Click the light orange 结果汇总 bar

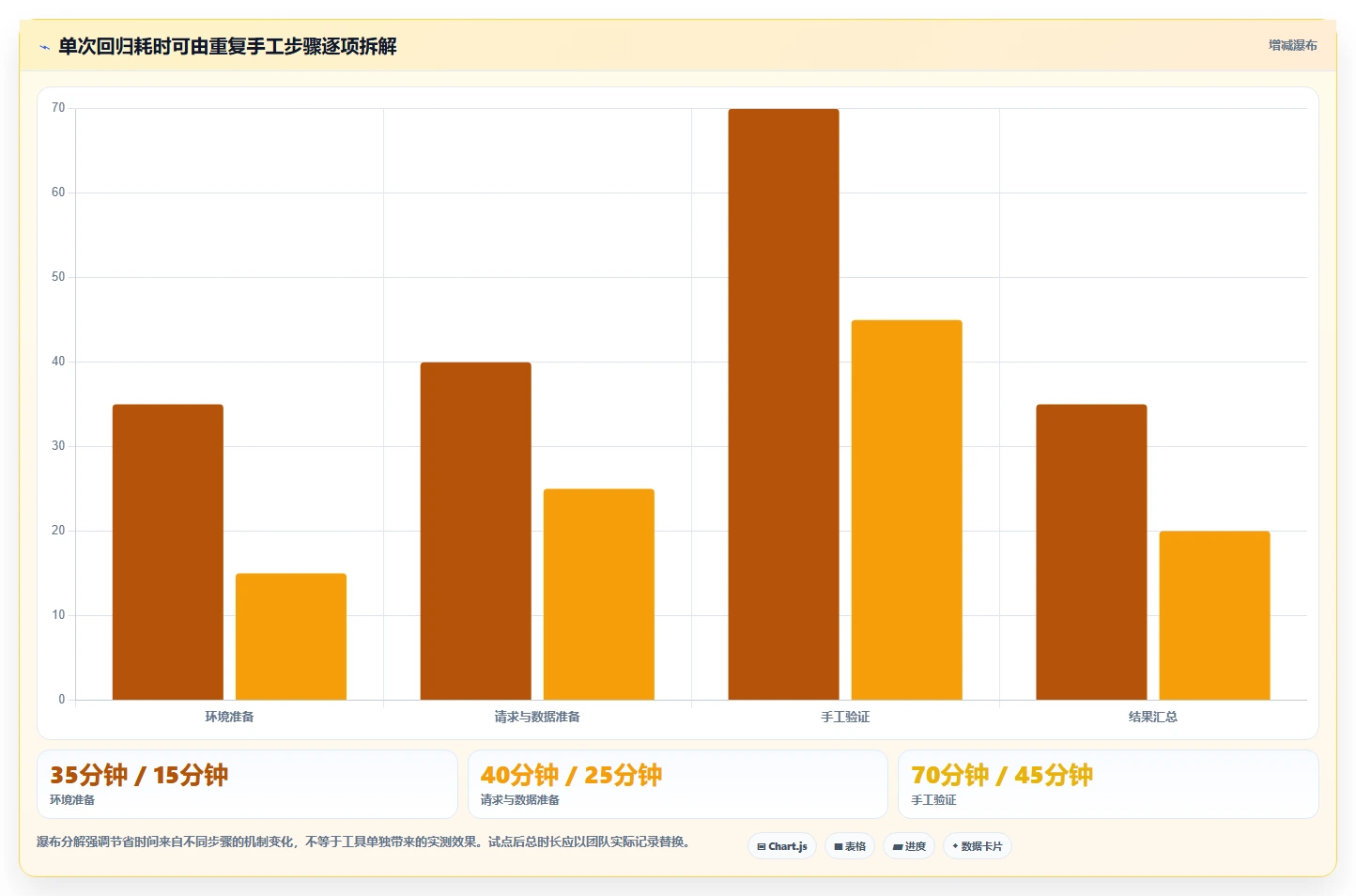1215,615
